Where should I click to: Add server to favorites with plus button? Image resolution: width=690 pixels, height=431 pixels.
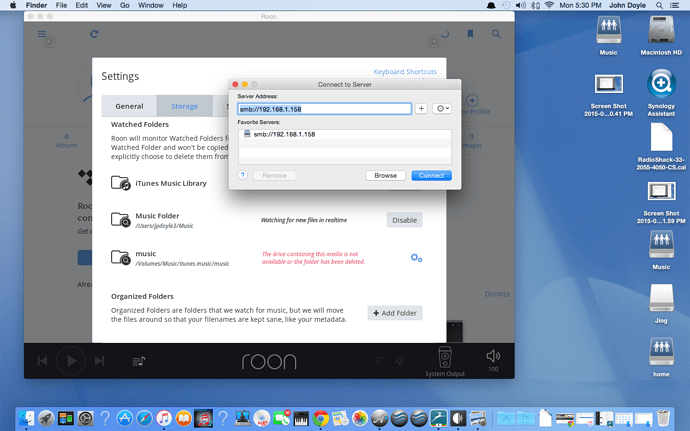[x=421, y=108]
